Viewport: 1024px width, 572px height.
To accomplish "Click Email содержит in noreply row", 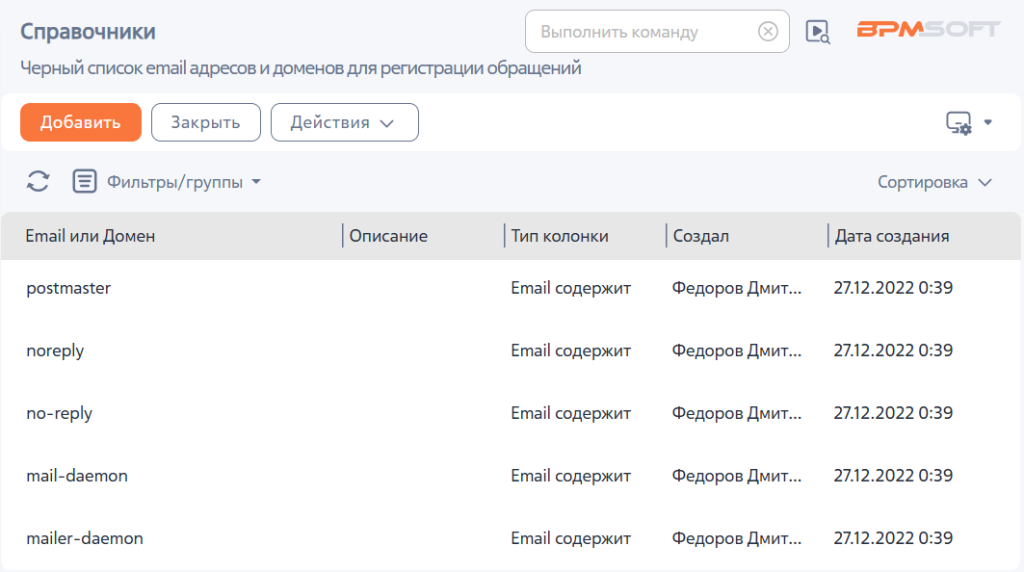I will pos(571,351).
